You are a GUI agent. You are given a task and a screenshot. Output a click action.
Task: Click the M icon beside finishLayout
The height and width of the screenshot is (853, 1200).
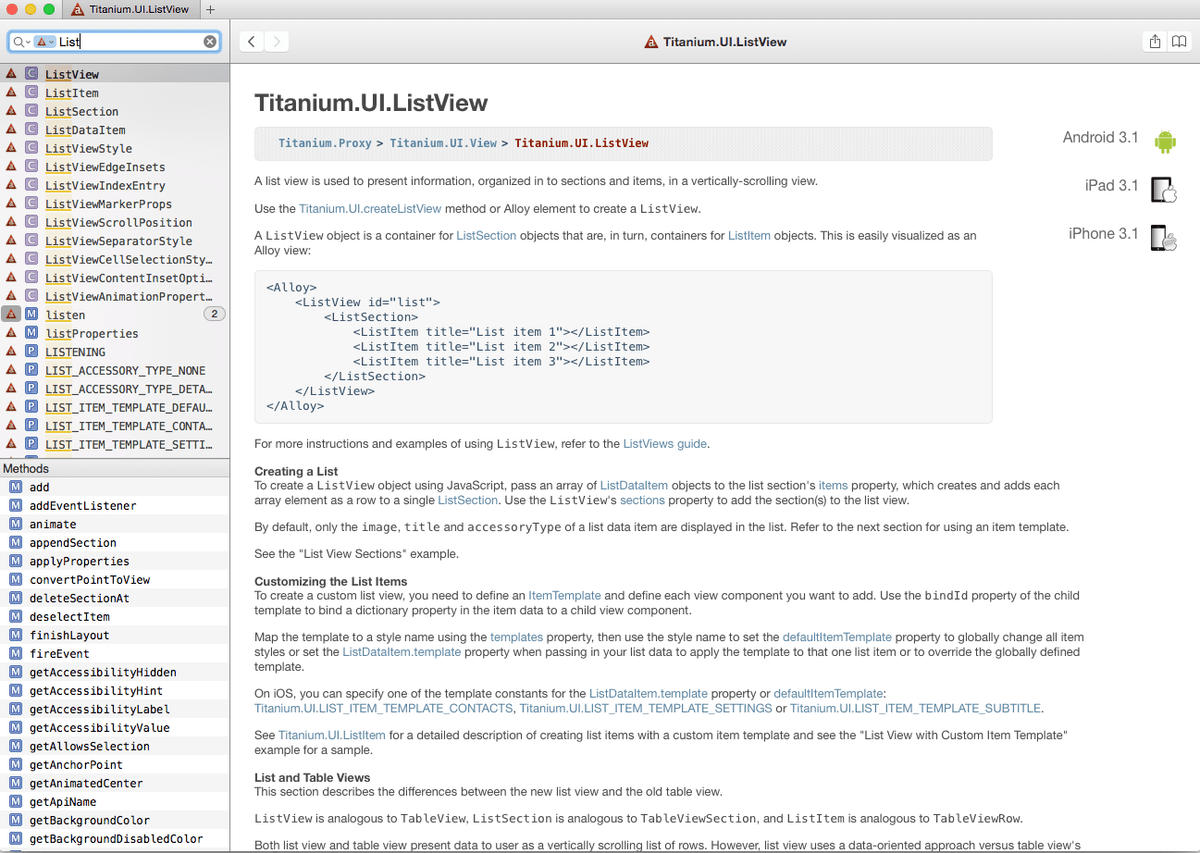[16, 635]
